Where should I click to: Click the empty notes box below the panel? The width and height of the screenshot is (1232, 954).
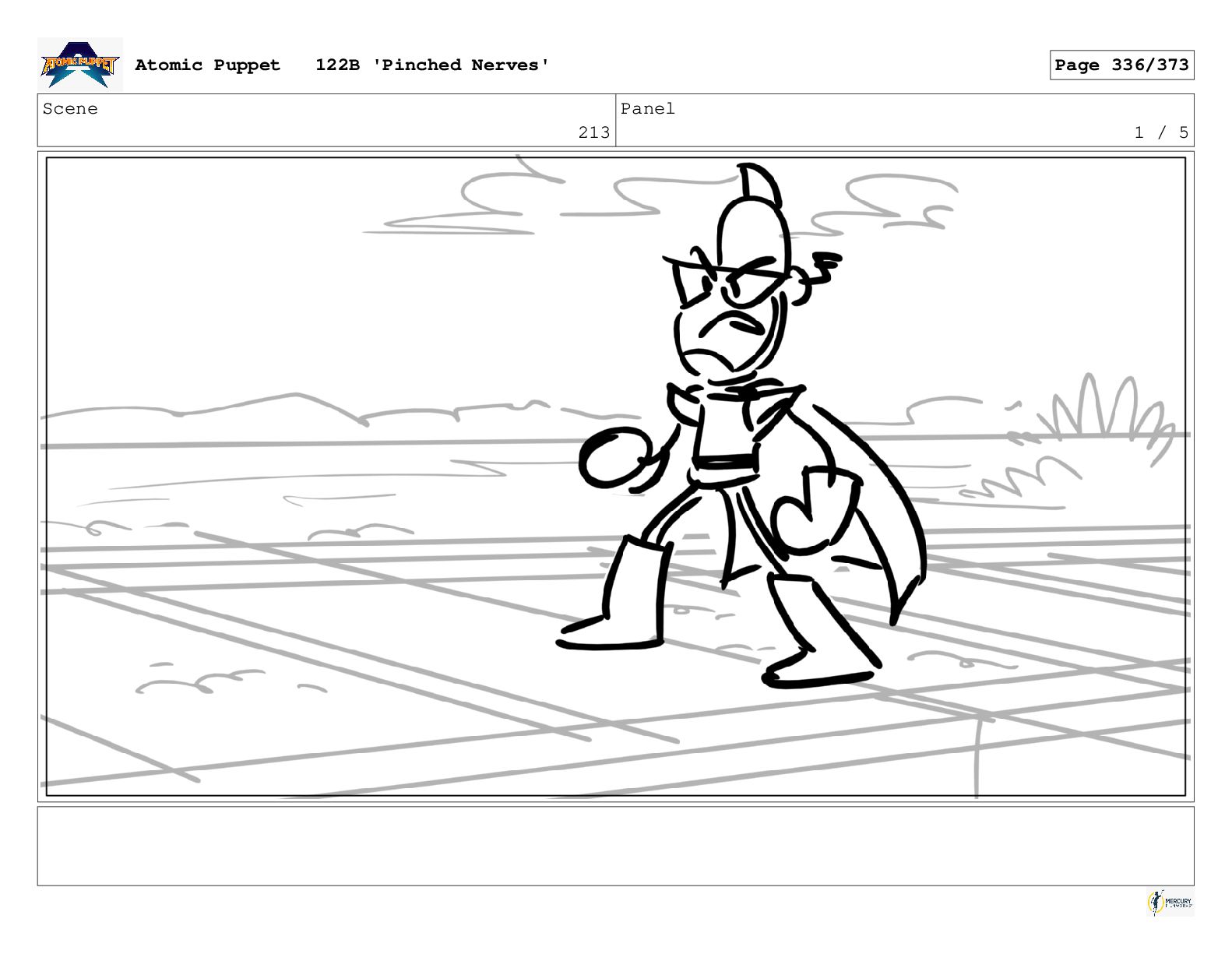tap(616, 846)
